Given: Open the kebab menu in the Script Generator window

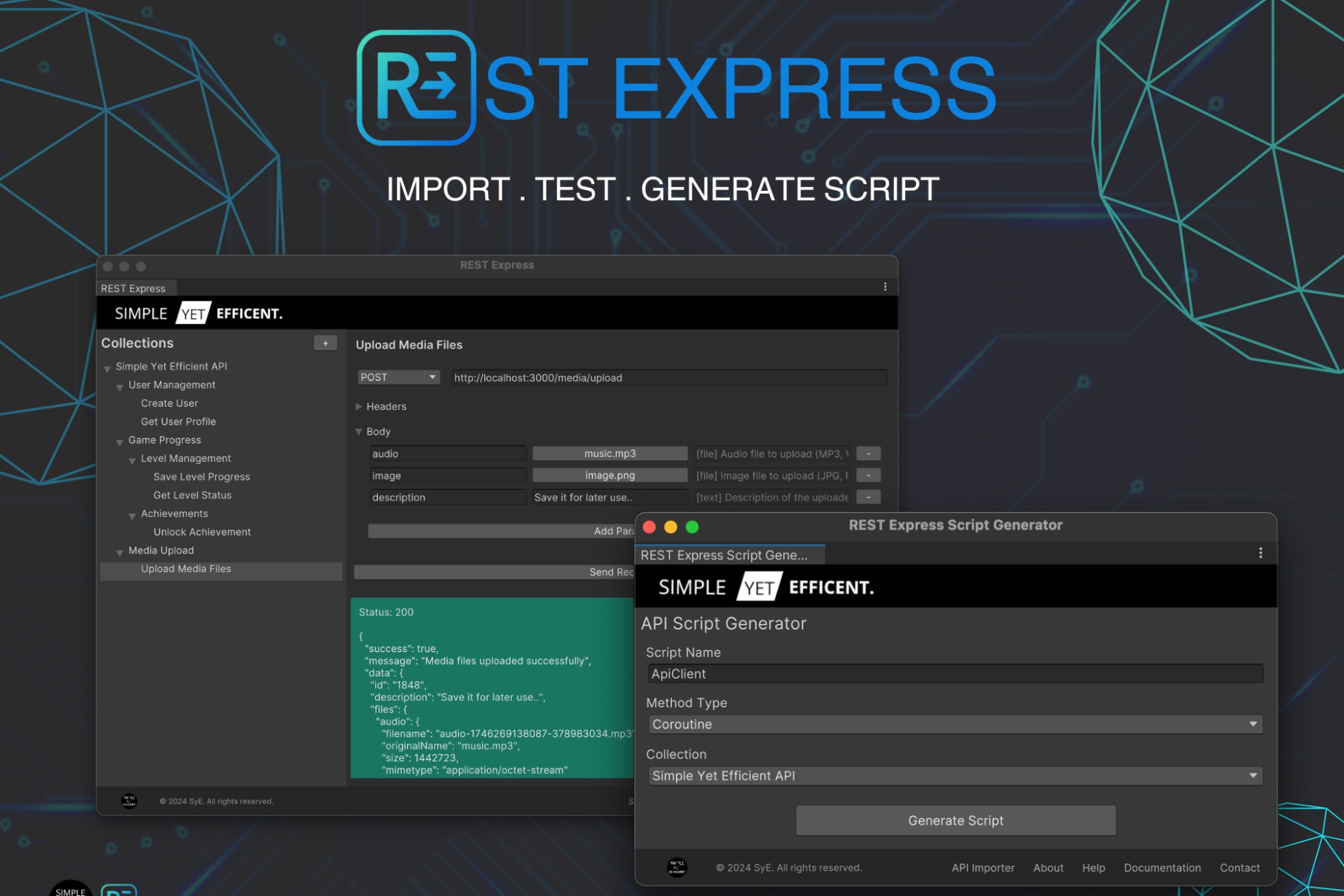Looking at the screenshot, I should [1261, 553].
